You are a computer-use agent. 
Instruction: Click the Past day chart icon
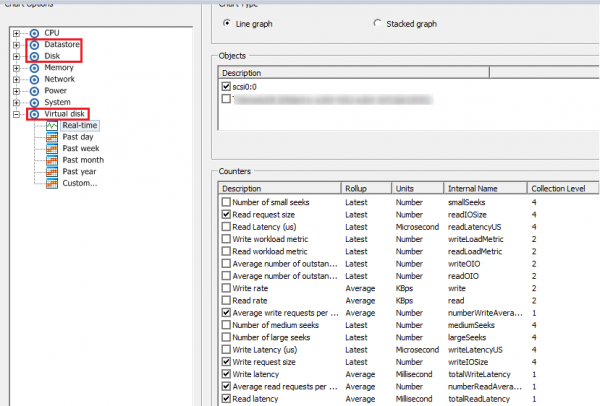pyautogui.click(x=52, y=137)
